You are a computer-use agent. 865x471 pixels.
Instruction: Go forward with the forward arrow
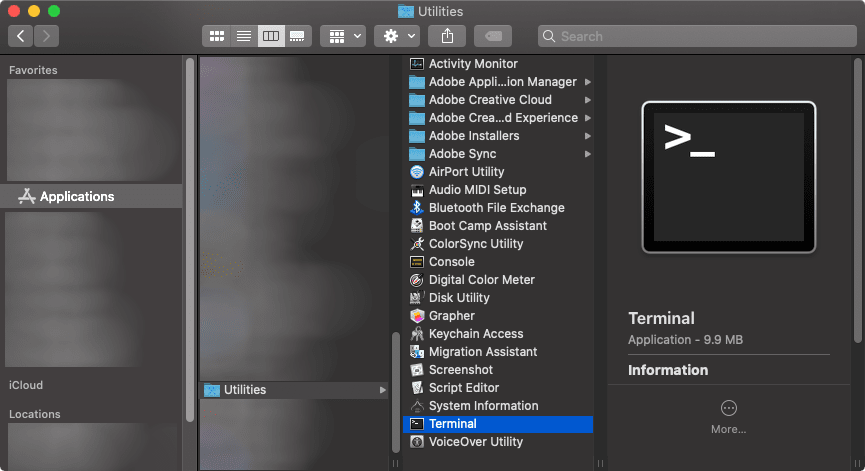46,36
